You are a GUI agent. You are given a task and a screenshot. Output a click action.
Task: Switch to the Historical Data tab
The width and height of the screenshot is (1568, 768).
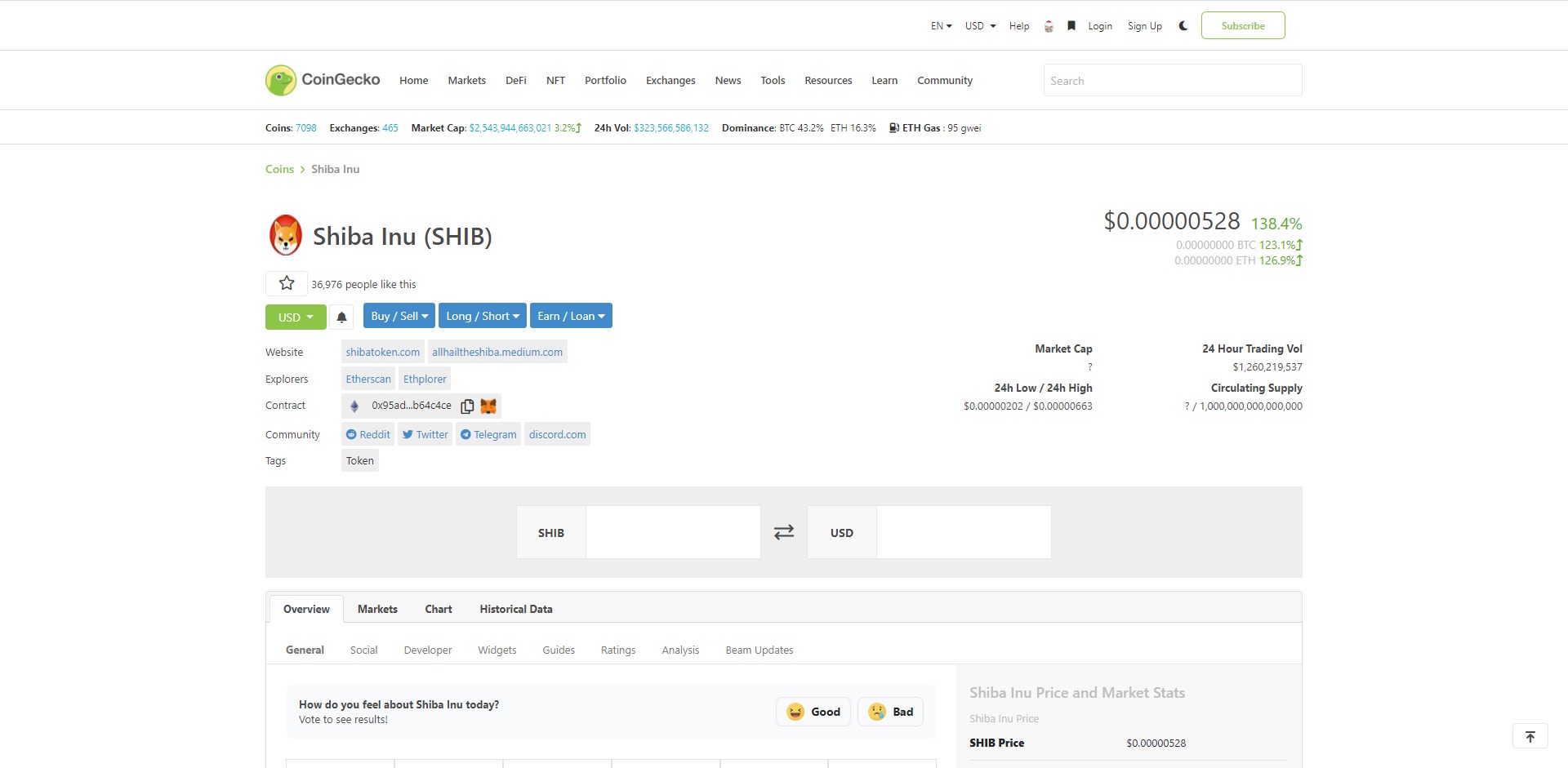516,609
